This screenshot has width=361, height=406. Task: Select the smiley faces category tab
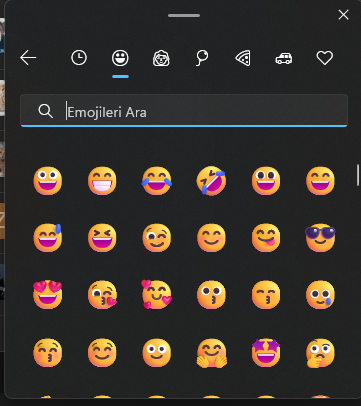[120, 58]
